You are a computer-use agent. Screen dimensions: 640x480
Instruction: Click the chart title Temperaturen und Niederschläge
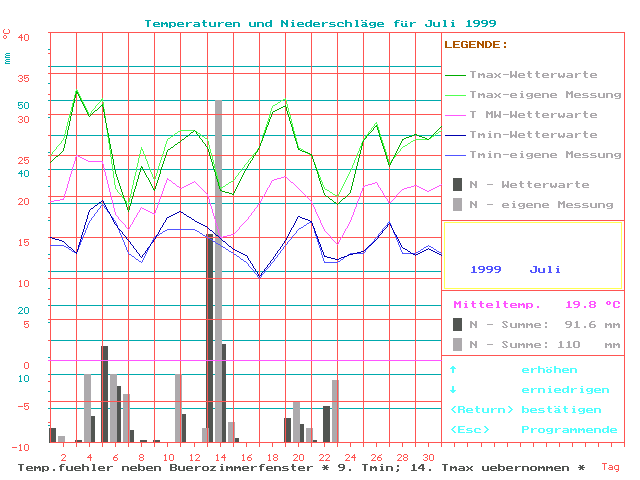point(320,23)
